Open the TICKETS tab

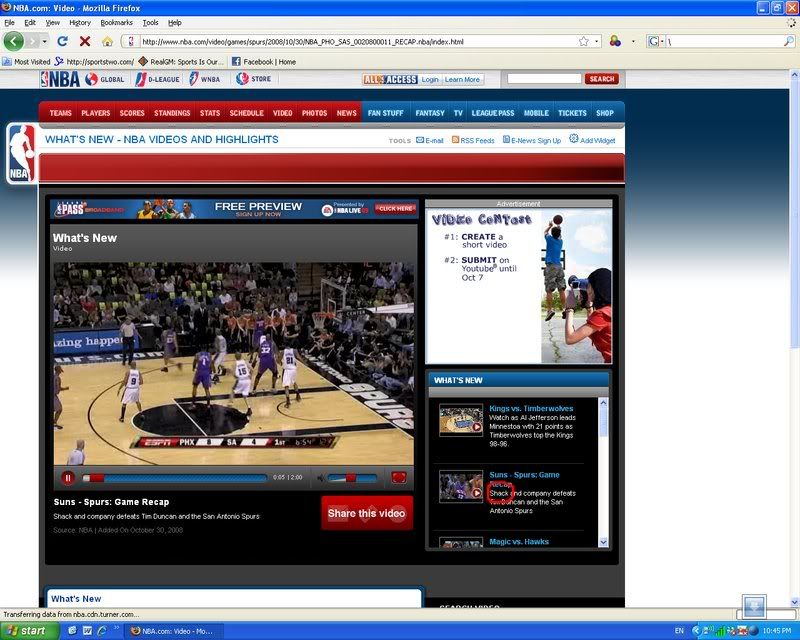[572, 113]
